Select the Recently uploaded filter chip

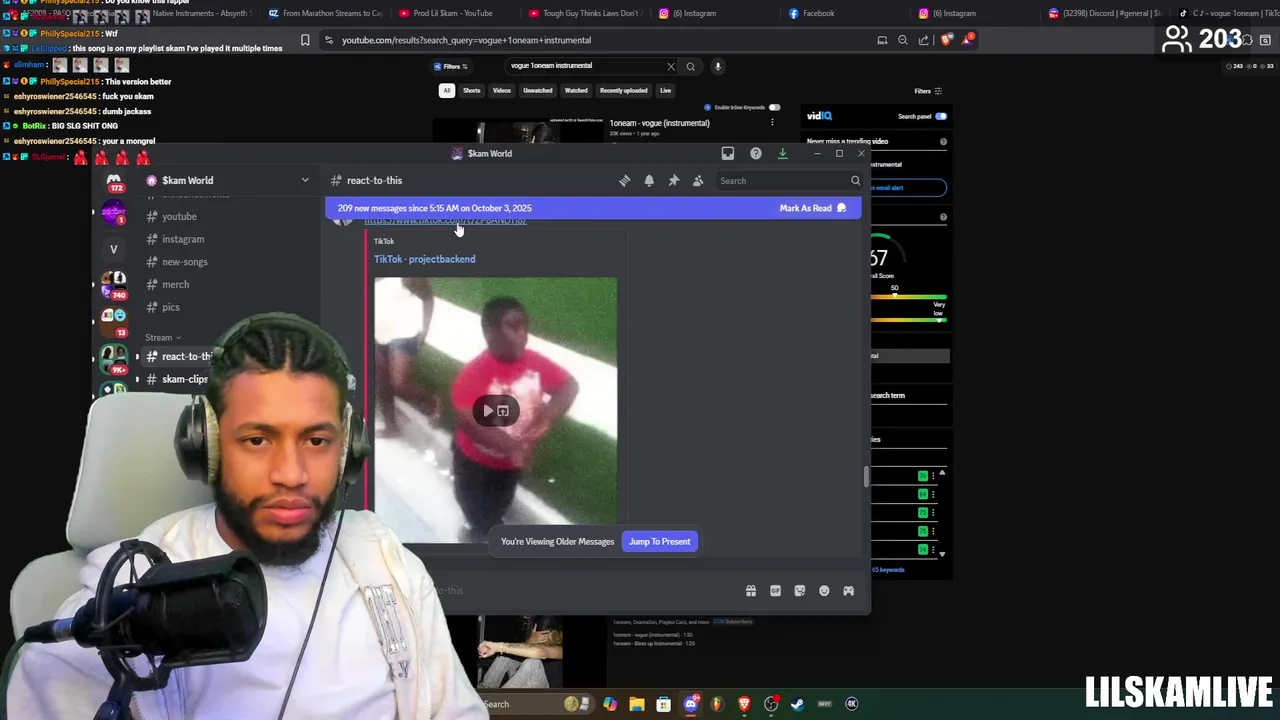click(623, 90)
